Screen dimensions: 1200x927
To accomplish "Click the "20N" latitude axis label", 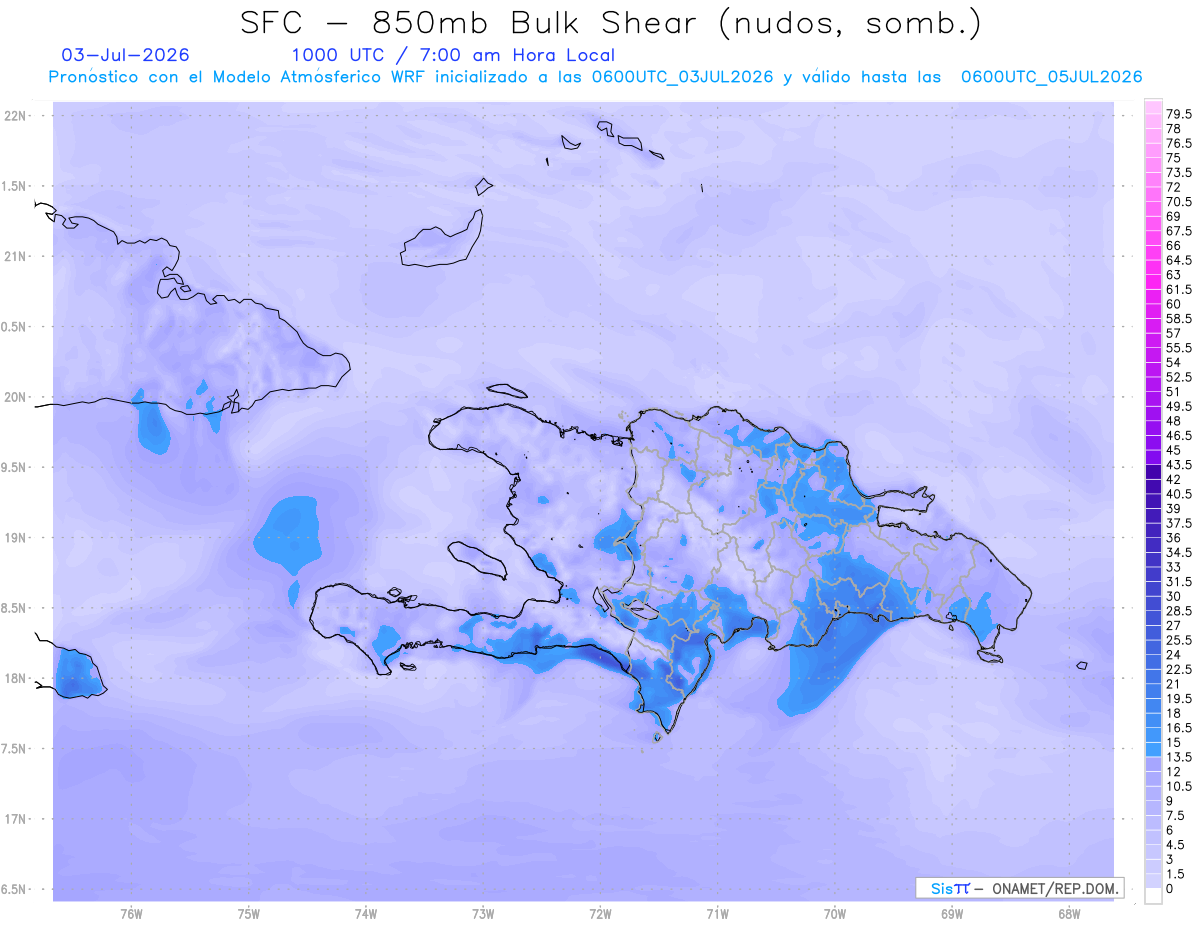I will (x=15, y=397).
